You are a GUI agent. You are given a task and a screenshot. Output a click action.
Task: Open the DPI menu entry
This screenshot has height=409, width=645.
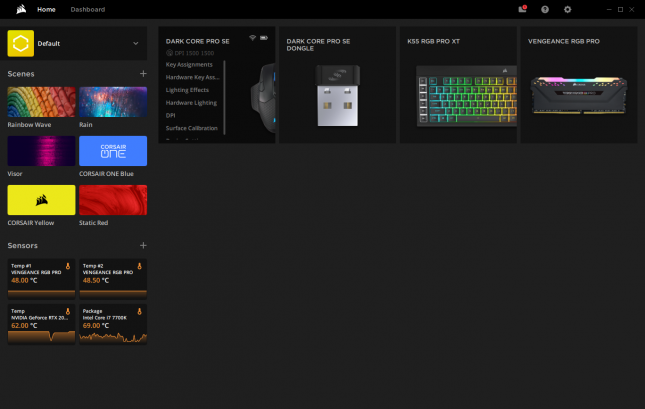pyautogui.click(x=170, y=116)
